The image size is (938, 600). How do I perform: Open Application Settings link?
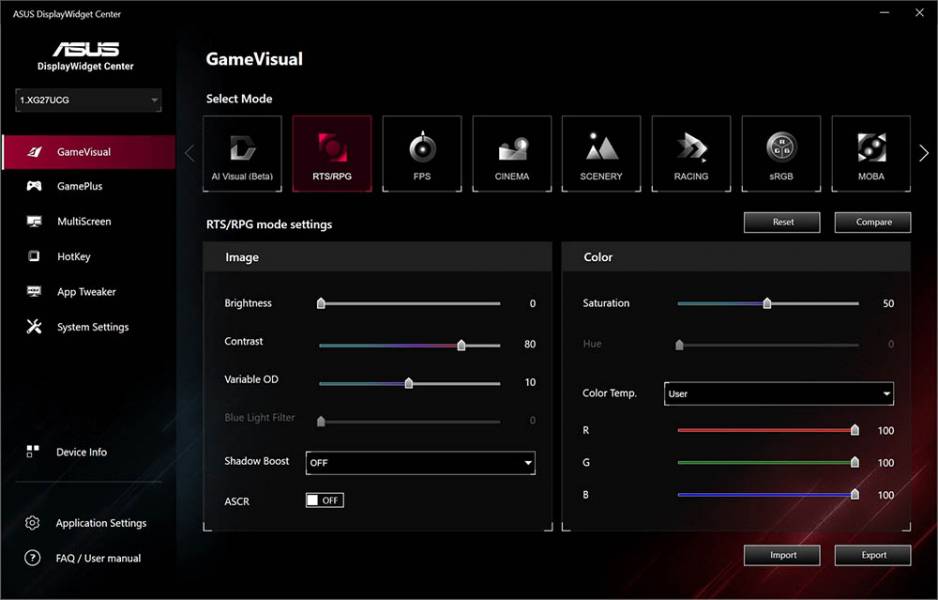click(x=101, y=523)
